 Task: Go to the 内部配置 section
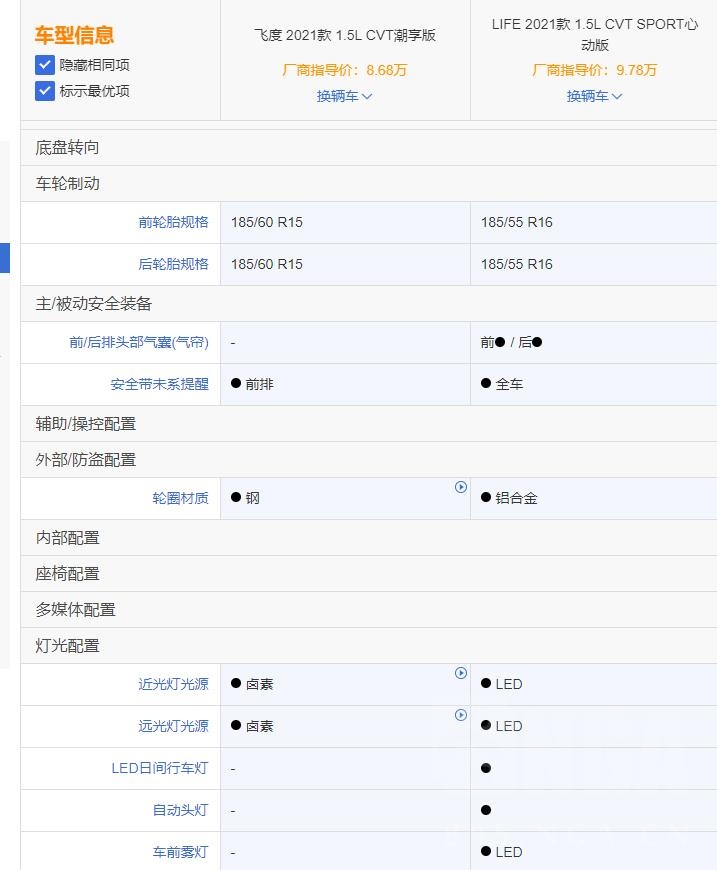point(68,538)
